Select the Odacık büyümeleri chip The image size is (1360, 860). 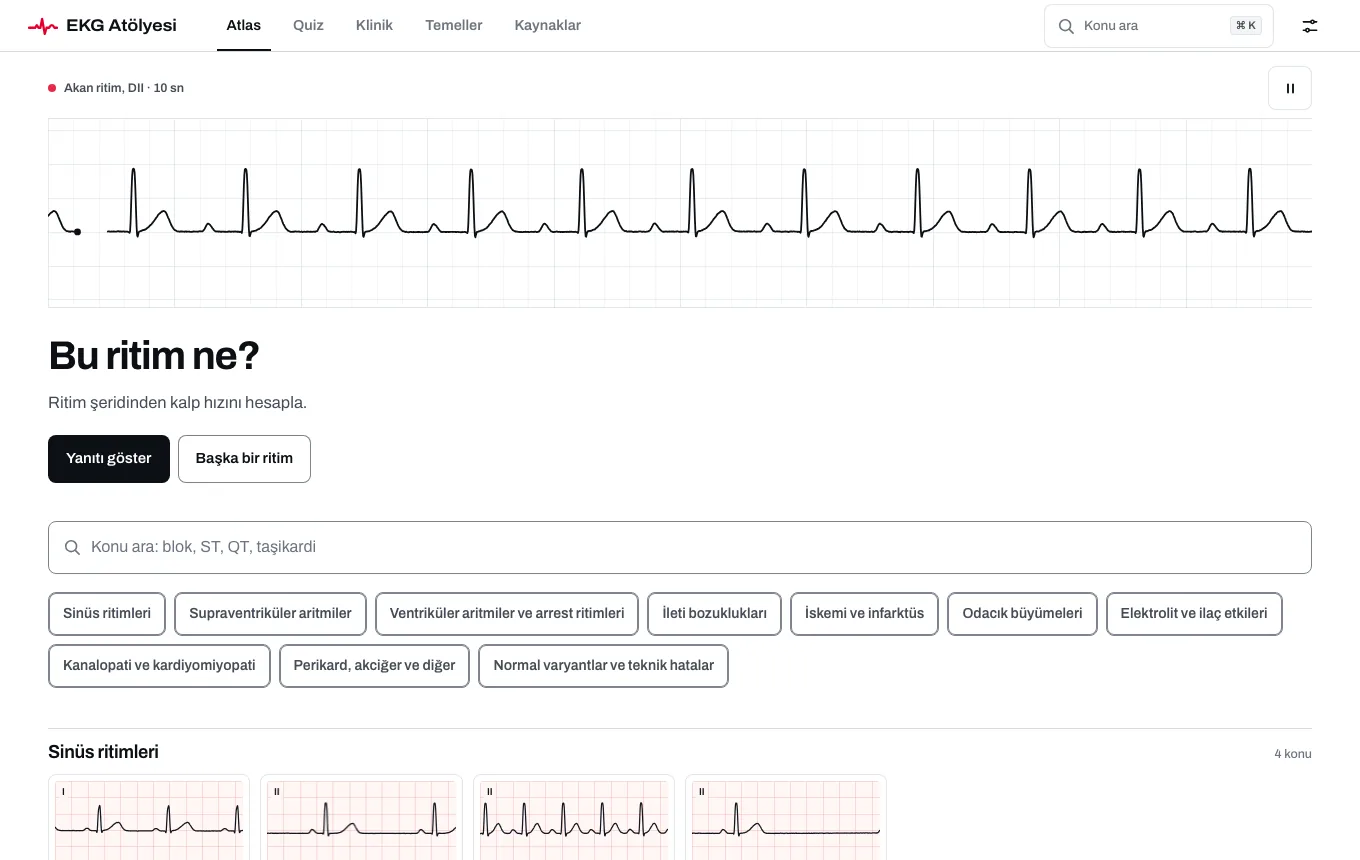pyautogui.click(x=1022, y=614)
